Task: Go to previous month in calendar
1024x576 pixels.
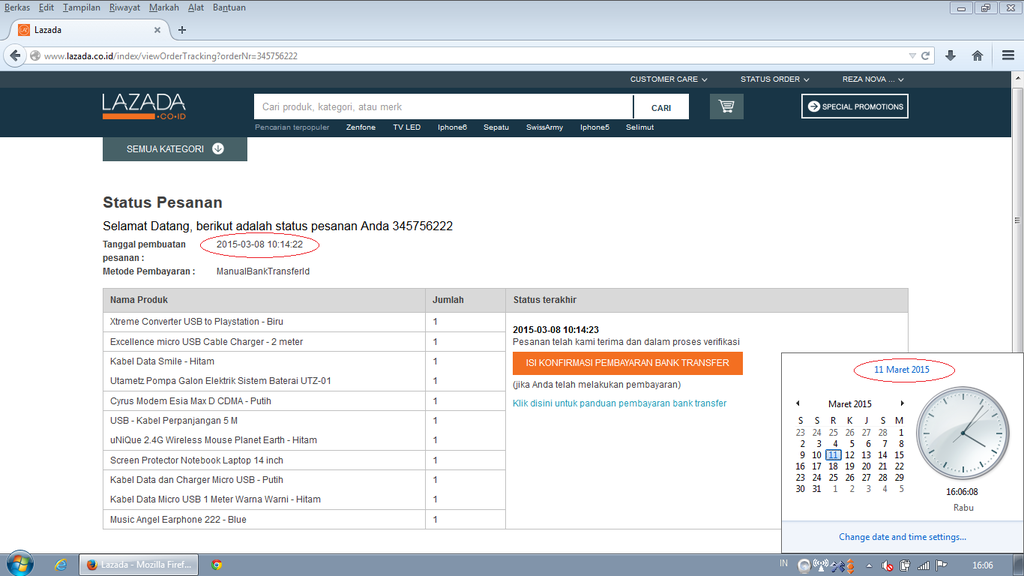Action: pos(797,404)
